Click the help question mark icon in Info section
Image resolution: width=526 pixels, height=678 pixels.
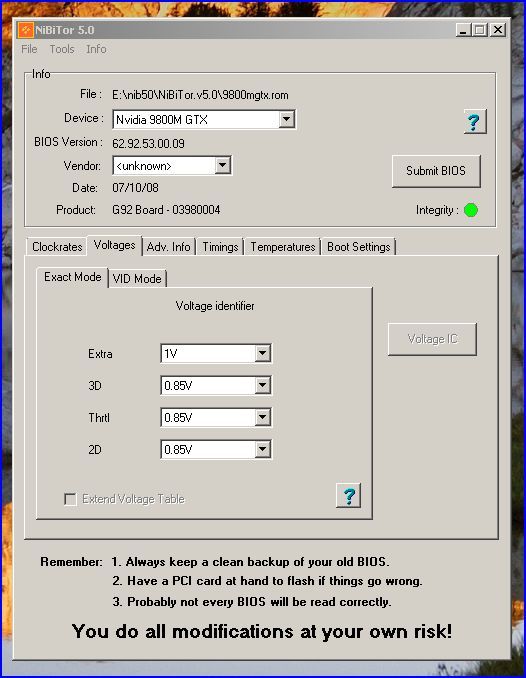(475, 122)
